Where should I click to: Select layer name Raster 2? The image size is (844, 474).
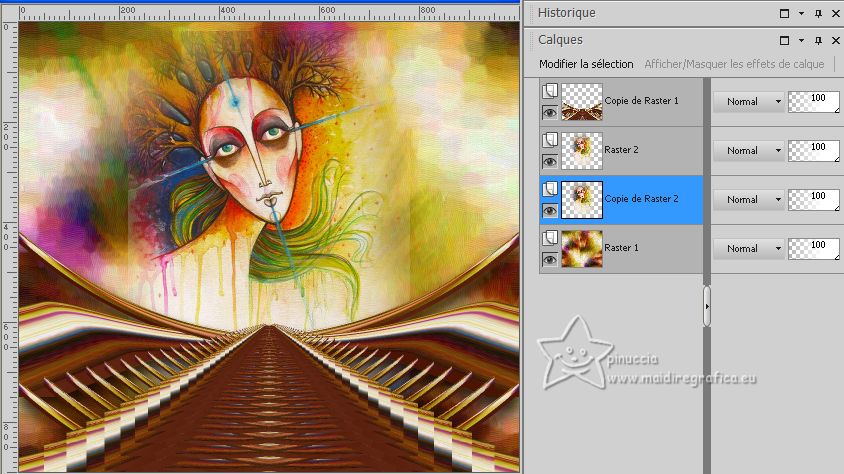[621, 150]
